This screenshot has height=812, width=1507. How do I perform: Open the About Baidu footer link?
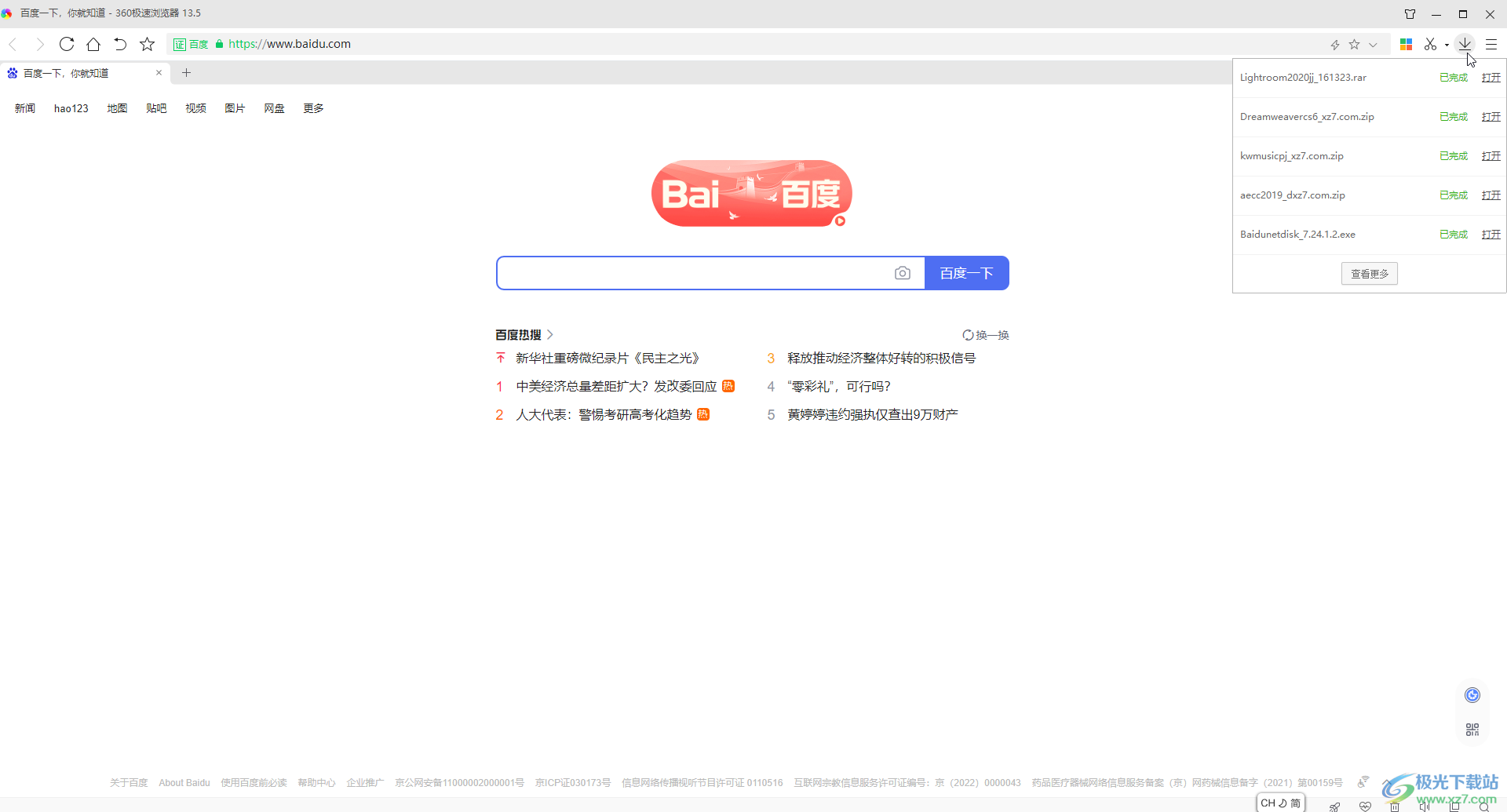pos(184,783)
